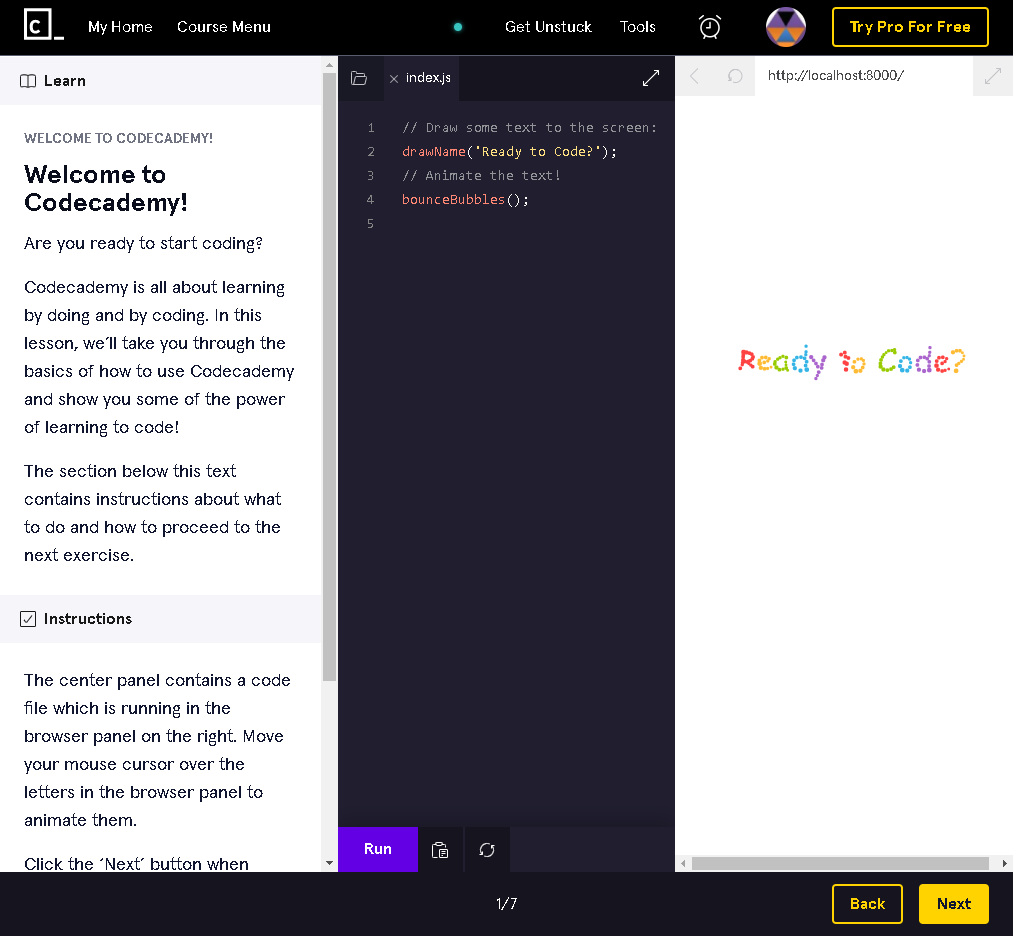Open the My Home page
Screen dimensions: 1013x936
[120, 27]
